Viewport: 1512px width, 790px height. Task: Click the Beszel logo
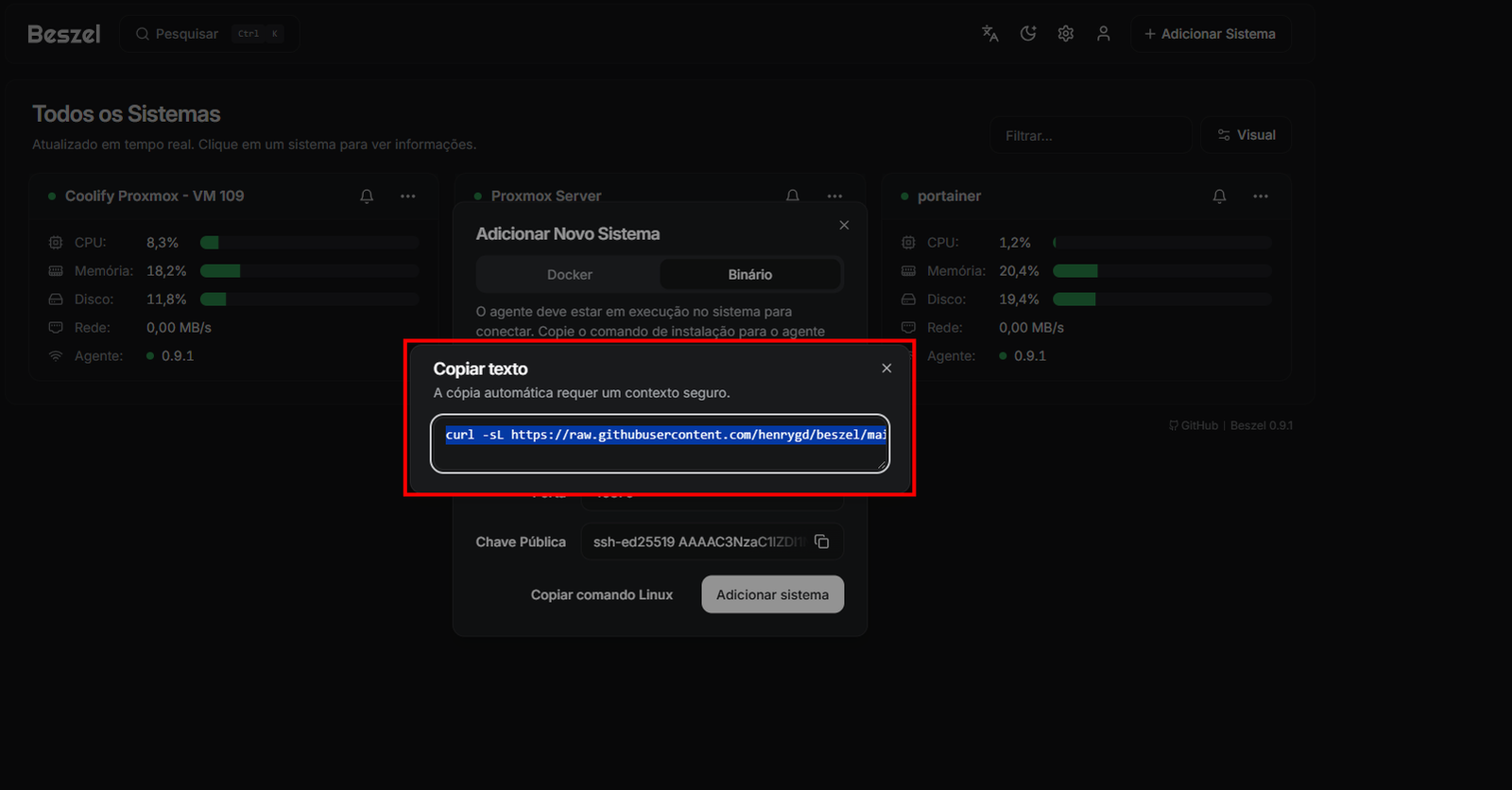pyautogui.click(x=63, y=34)
